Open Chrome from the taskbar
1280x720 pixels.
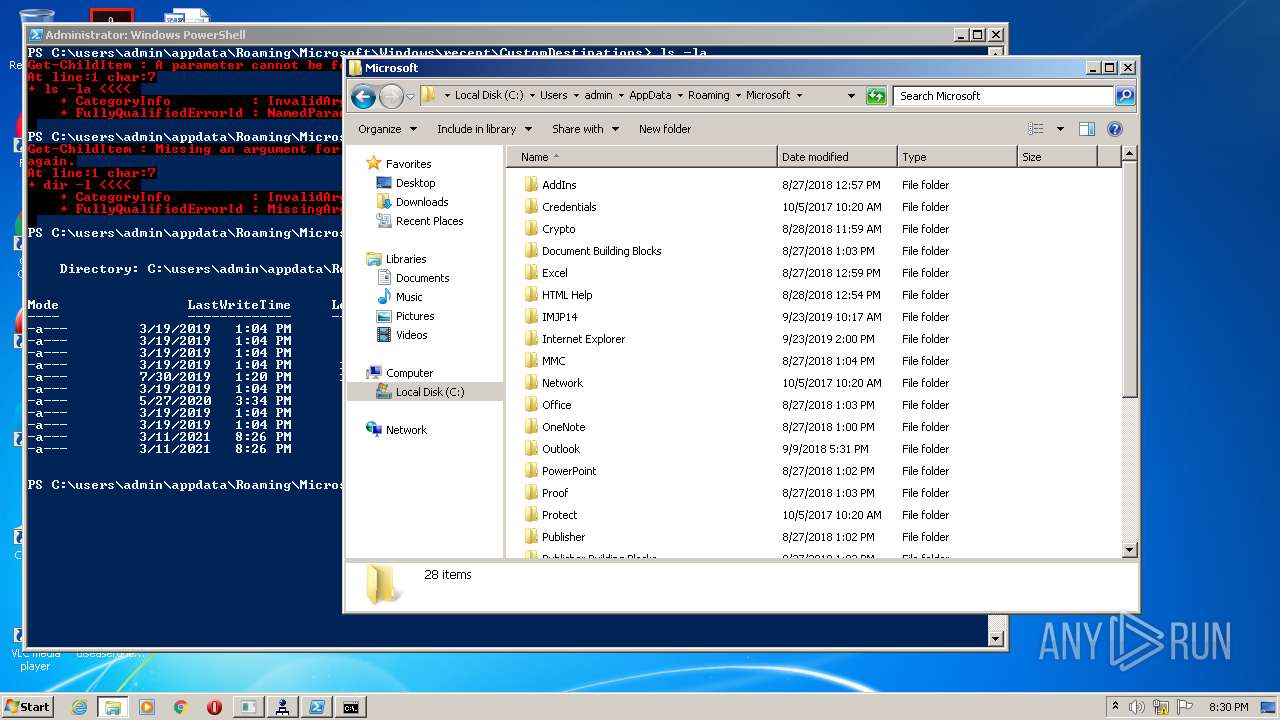180,707
